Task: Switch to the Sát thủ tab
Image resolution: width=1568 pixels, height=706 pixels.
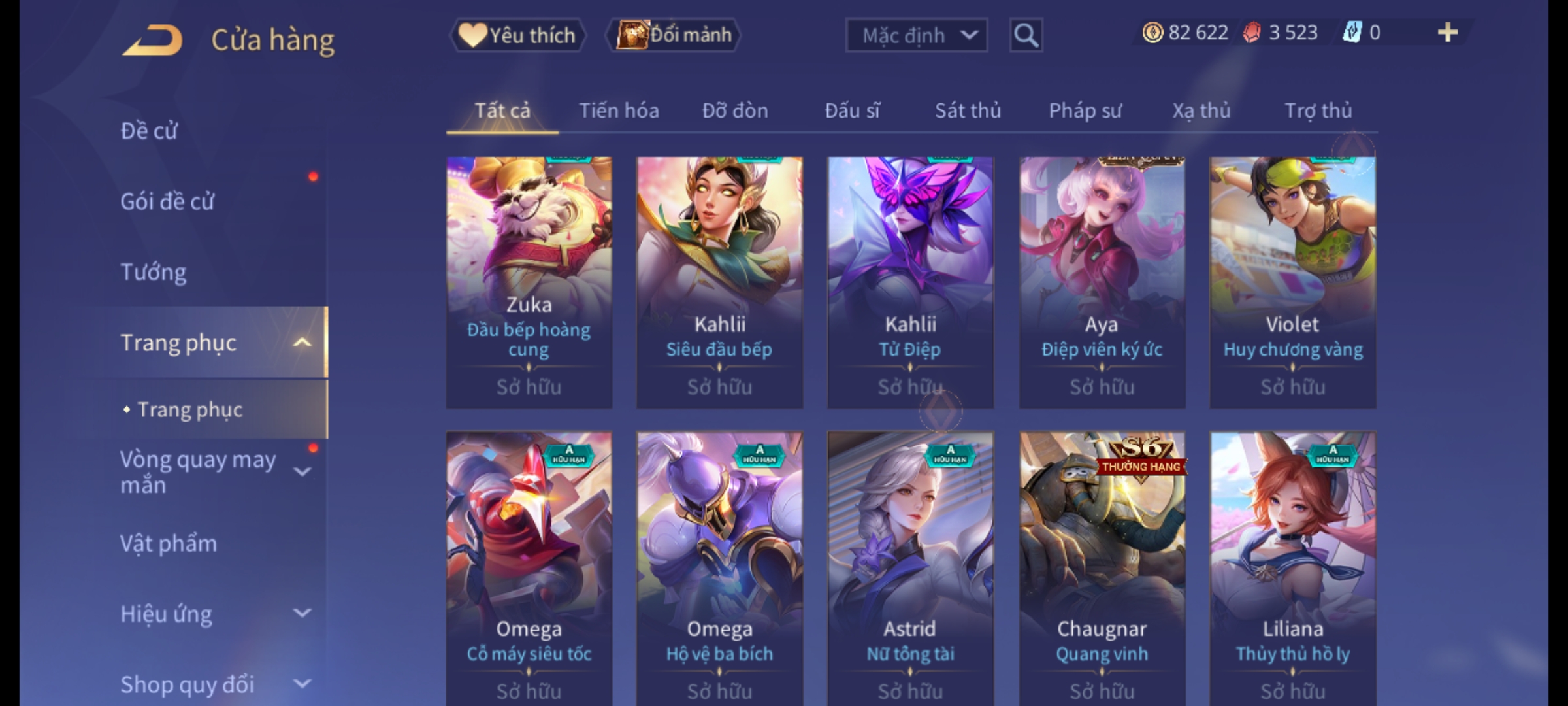Action: [x=968, y=110]
